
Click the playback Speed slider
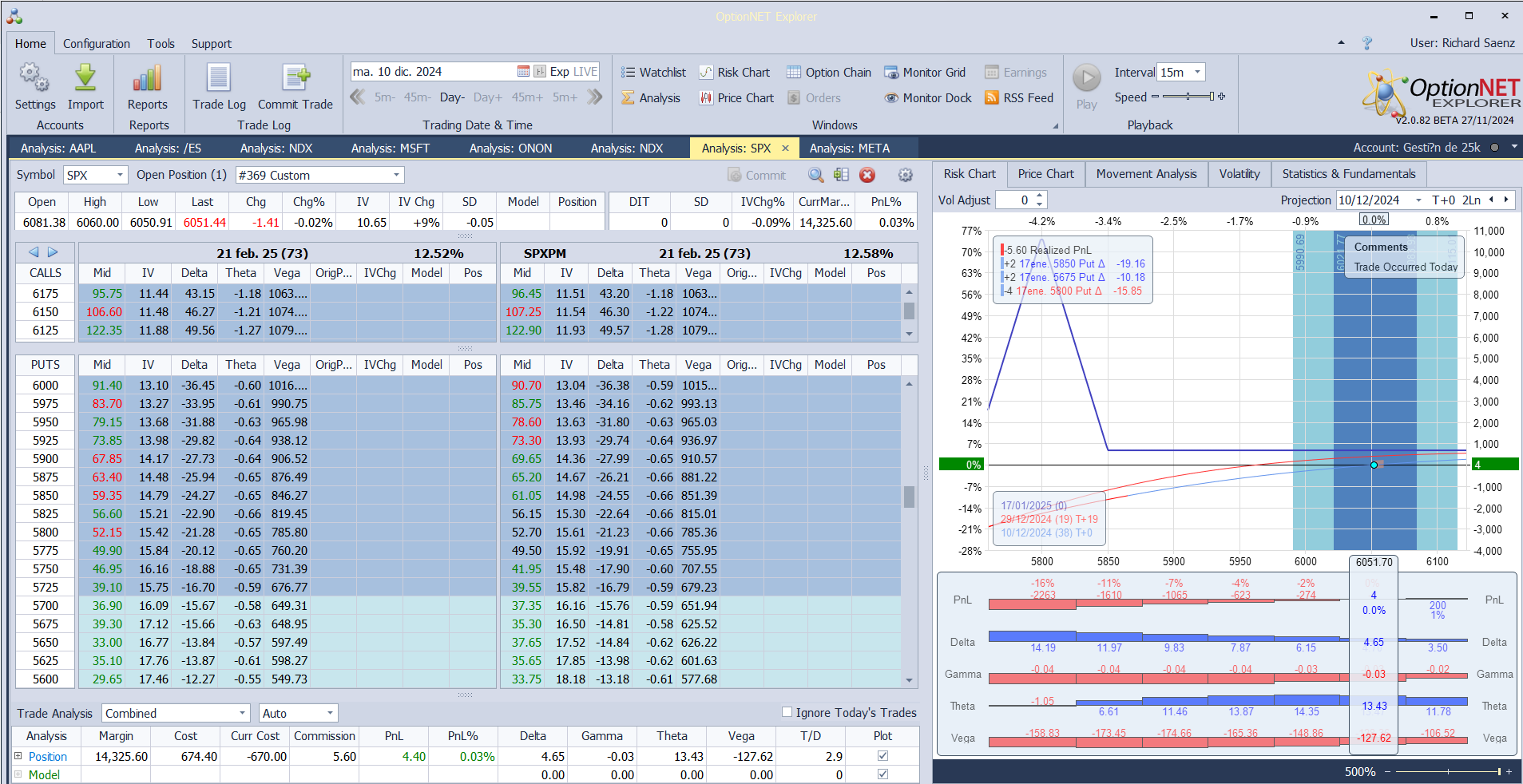pyautogui.click(x=1188, y=97)
